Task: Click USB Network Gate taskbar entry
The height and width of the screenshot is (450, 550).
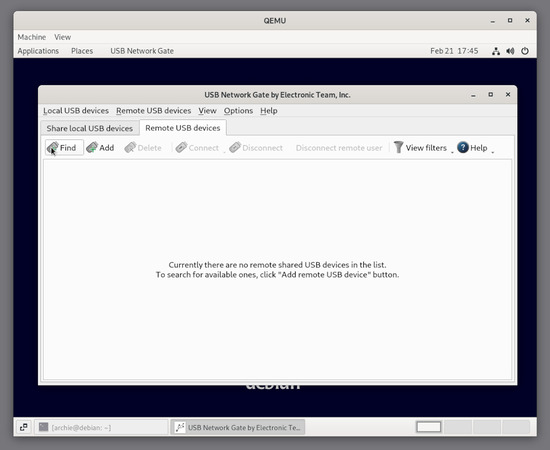Action: pyautogui.click(x=238, y=427)
